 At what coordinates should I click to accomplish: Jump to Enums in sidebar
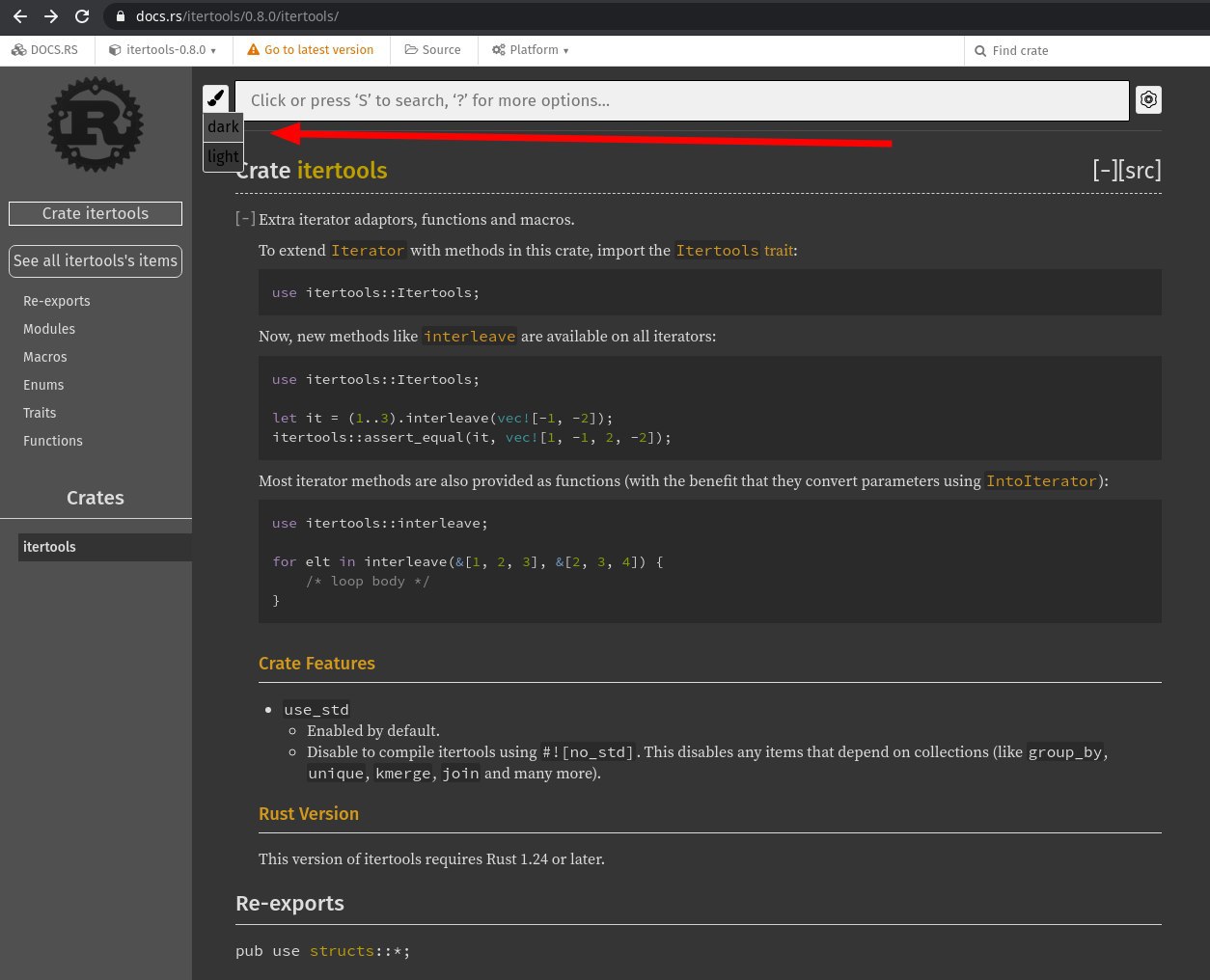click(43, 385)
